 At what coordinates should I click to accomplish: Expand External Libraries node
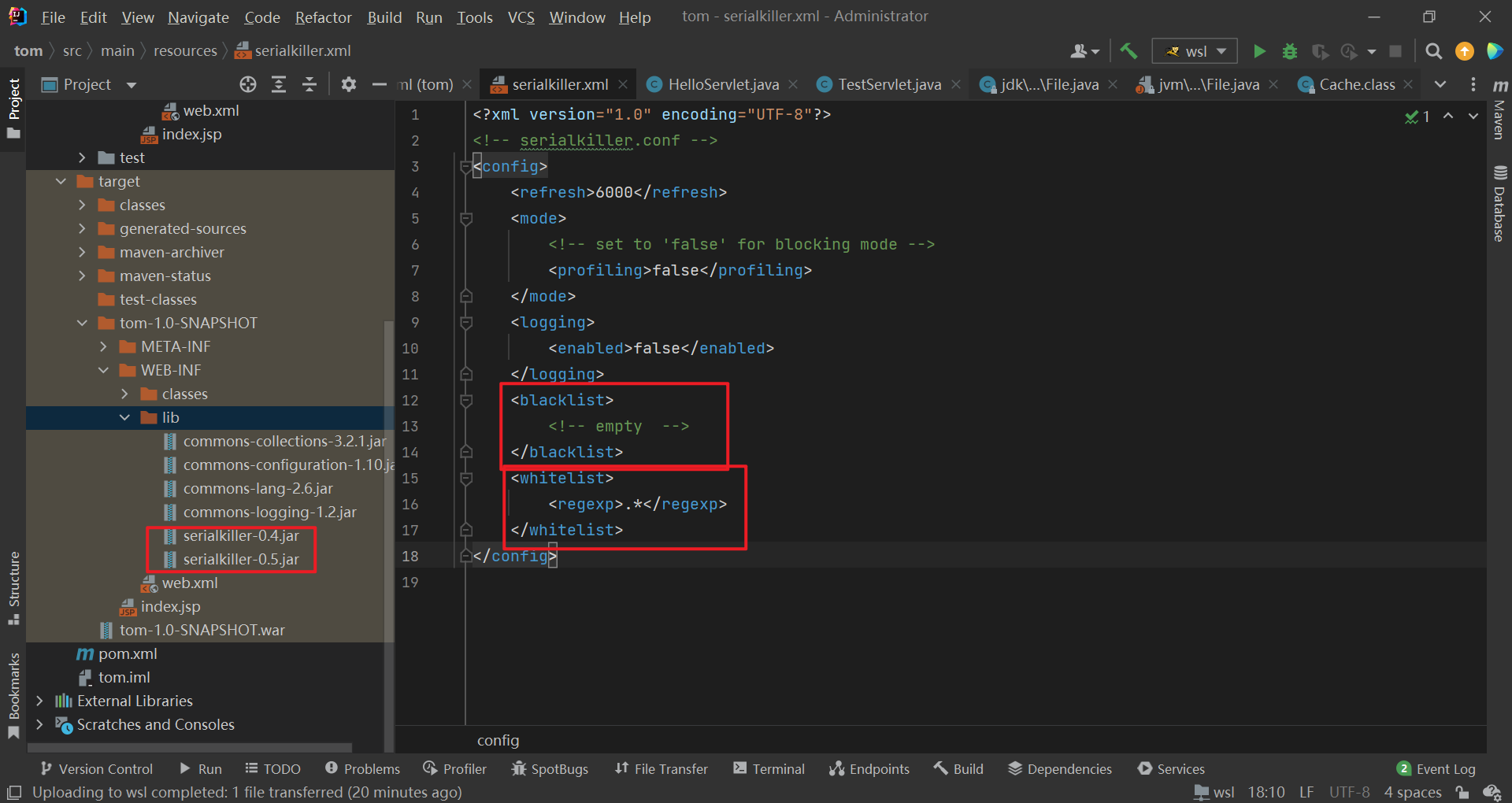click(39, 701)
